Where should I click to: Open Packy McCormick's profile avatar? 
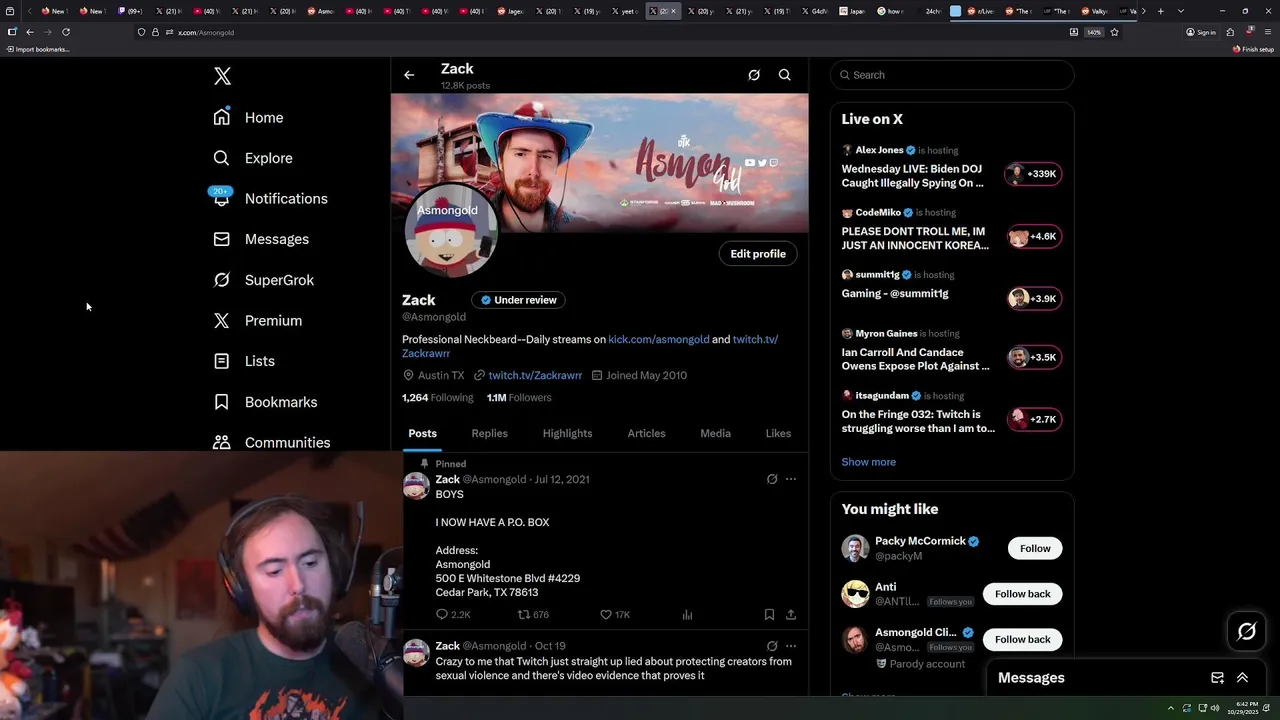pos(855,548)
